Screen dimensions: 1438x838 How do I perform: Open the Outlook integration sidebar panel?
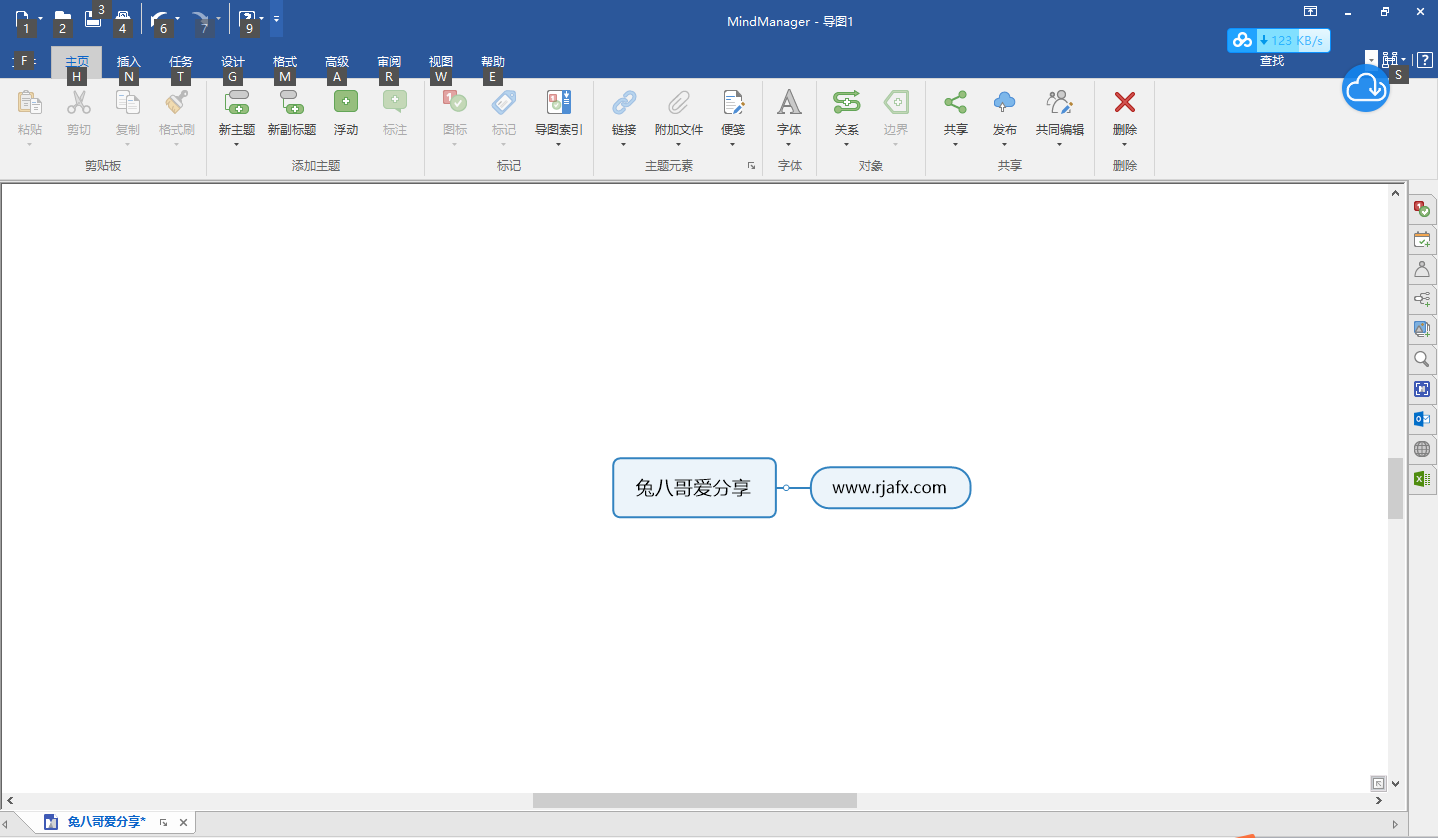1421,419
